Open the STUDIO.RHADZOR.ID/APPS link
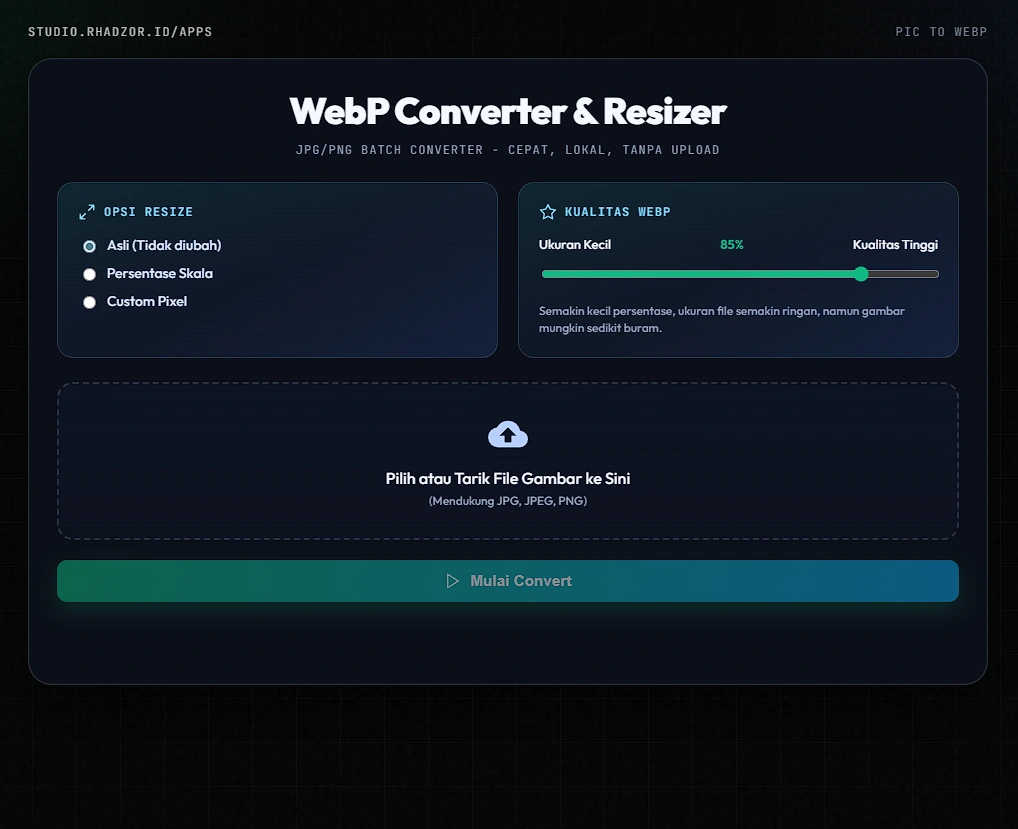Screen dimensions: 1018x829 point(121,31)
